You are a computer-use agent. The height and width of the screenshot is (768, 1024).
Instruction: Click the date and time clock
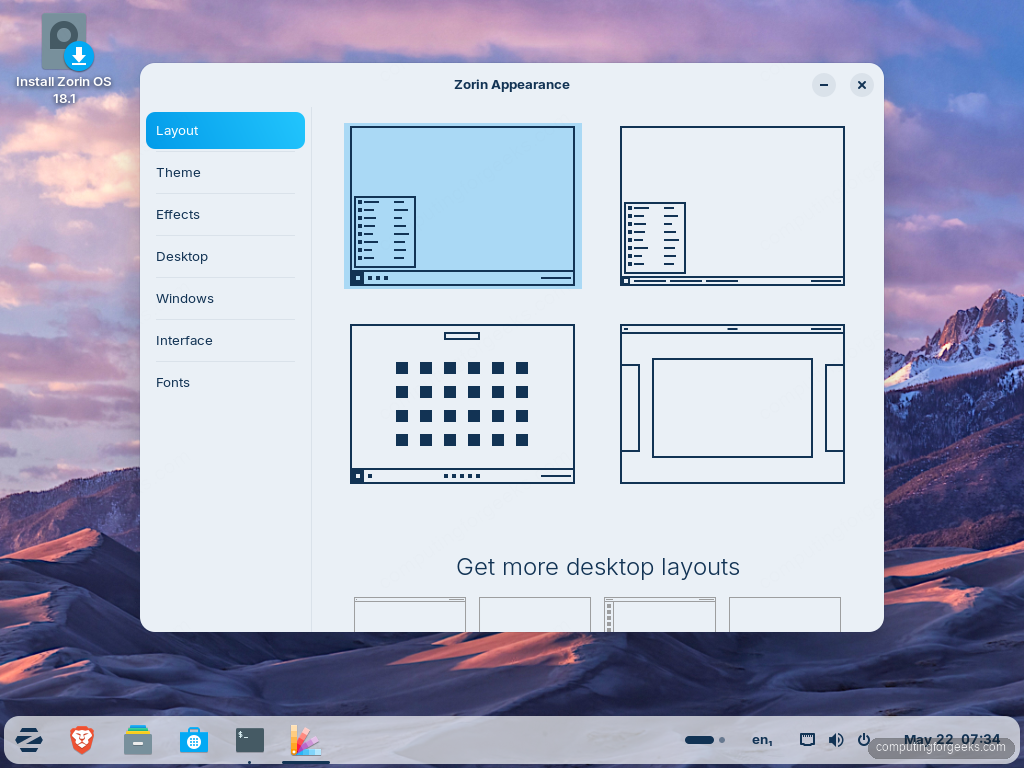952,740
